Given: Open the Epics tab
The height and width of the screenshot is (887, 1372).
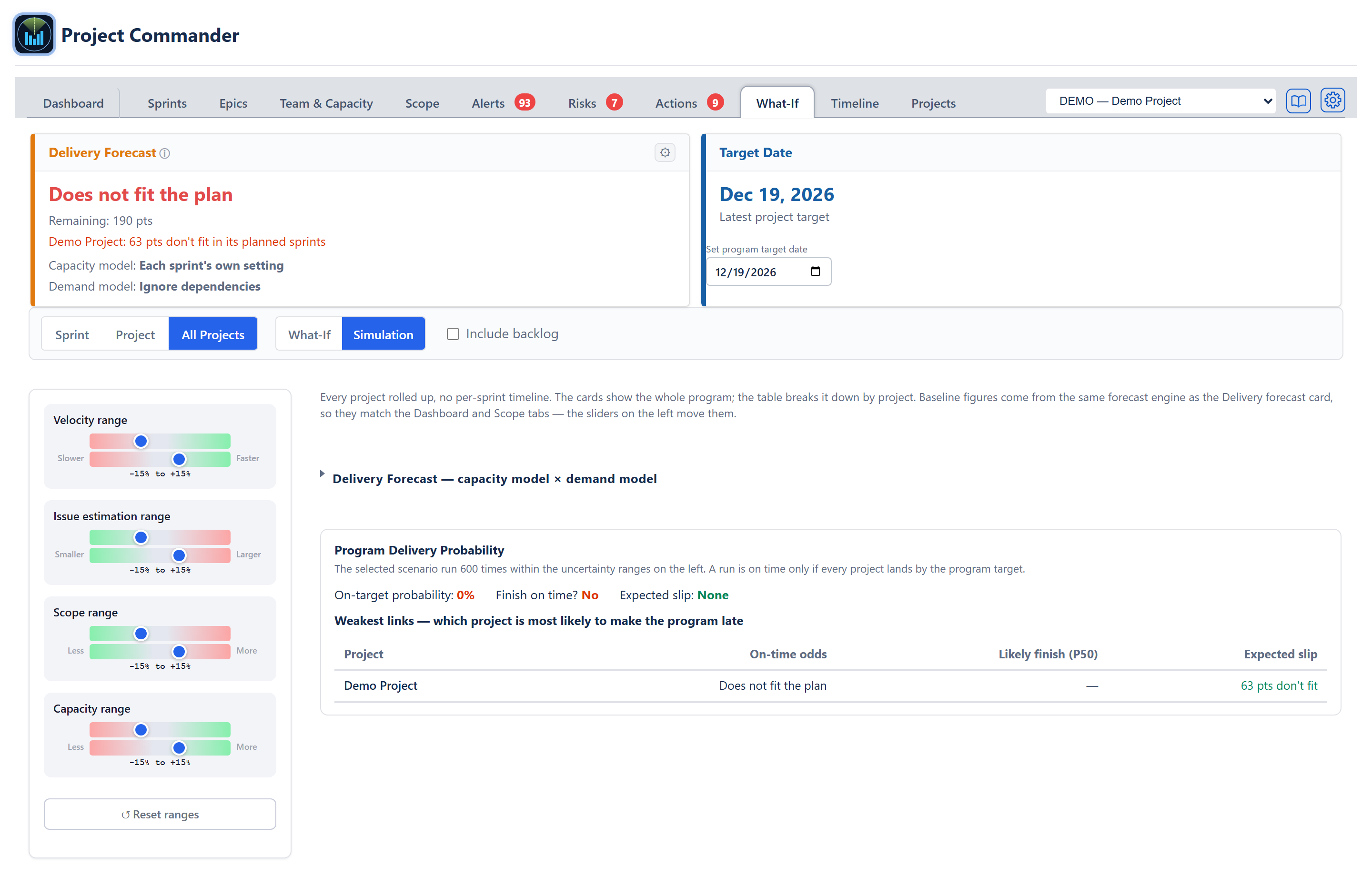Looking at the screenshot, I should pos(233,103).
